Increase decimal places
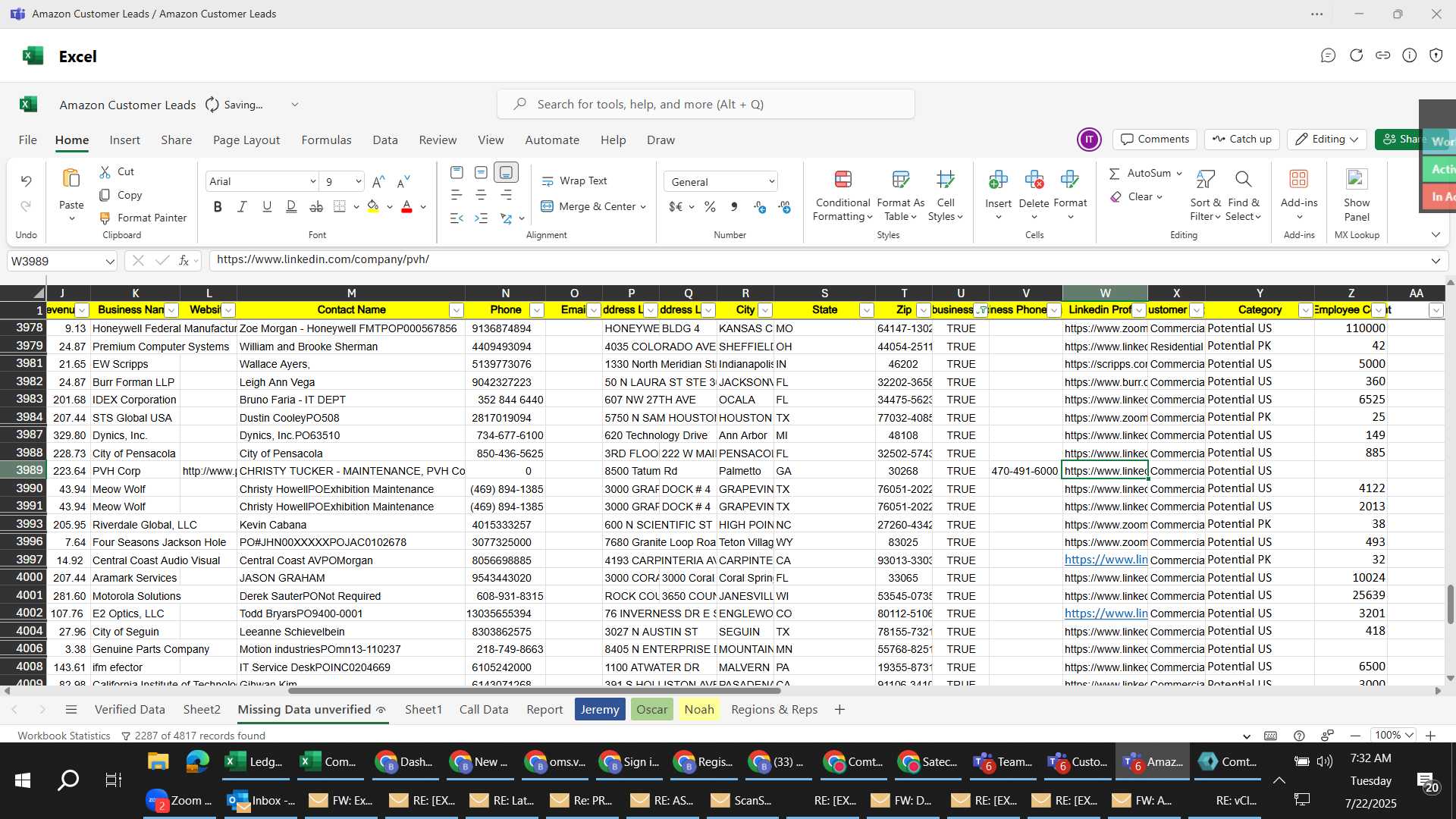 pos(760,207)
